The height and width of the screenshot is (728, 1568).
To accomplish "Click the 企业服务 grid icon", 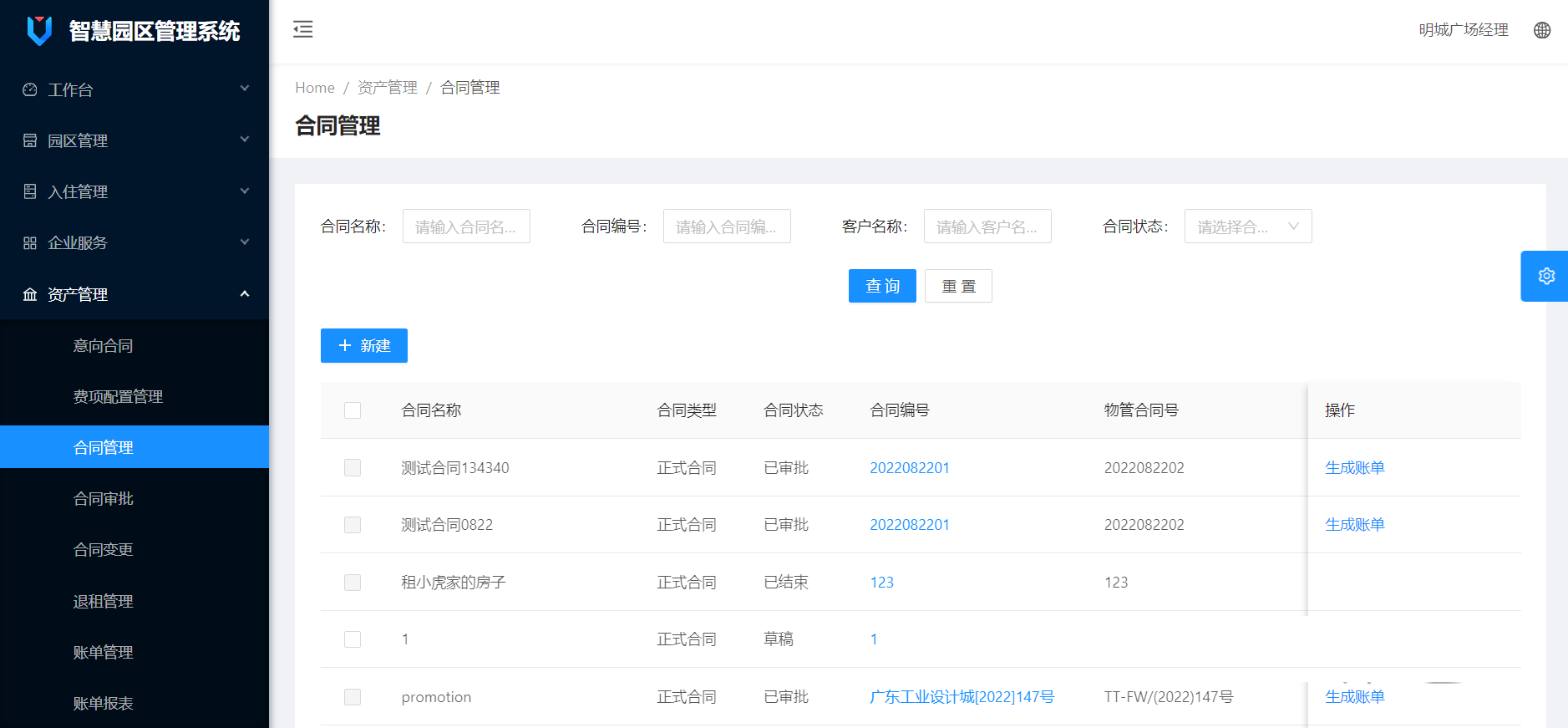I will (x=30, y=243).
